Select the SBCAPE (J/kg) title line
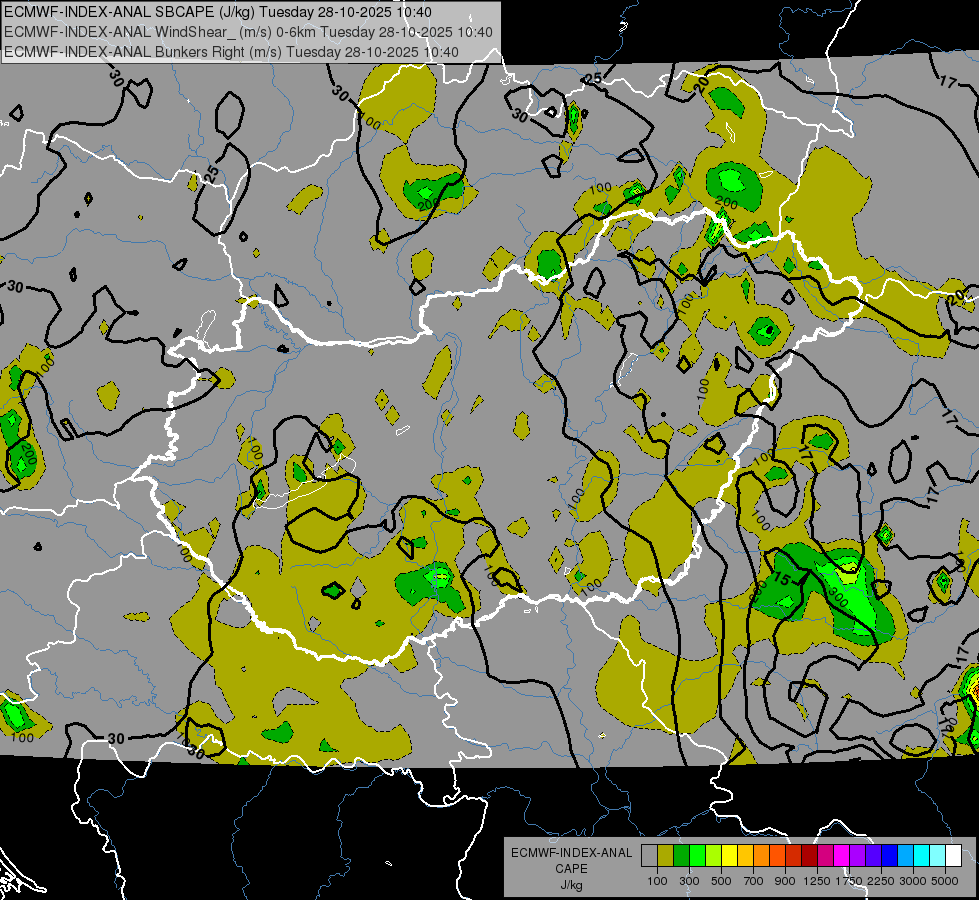This screenshot has height=900, width=979. (218, 12)
